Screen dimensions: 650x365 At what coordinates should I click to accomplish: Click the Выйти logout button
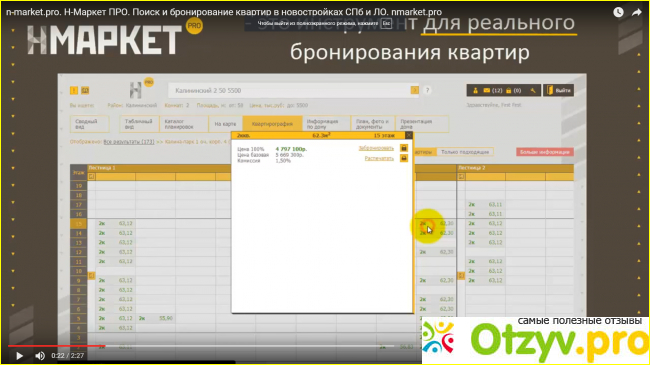point(558,90)
